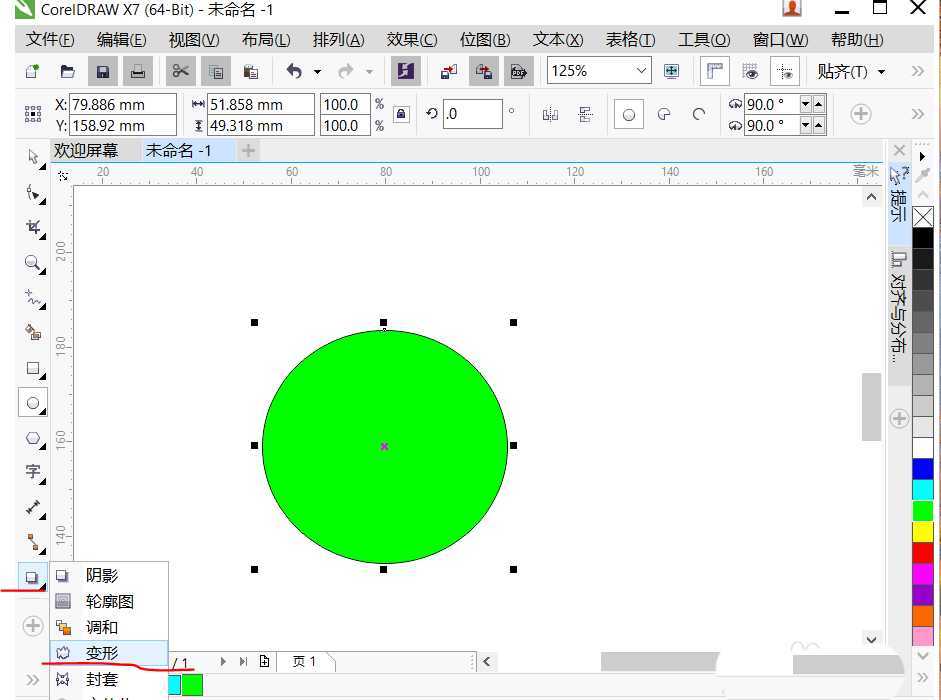
Task: Choose the Arc shape option
Action: click(x=699, y=114)
